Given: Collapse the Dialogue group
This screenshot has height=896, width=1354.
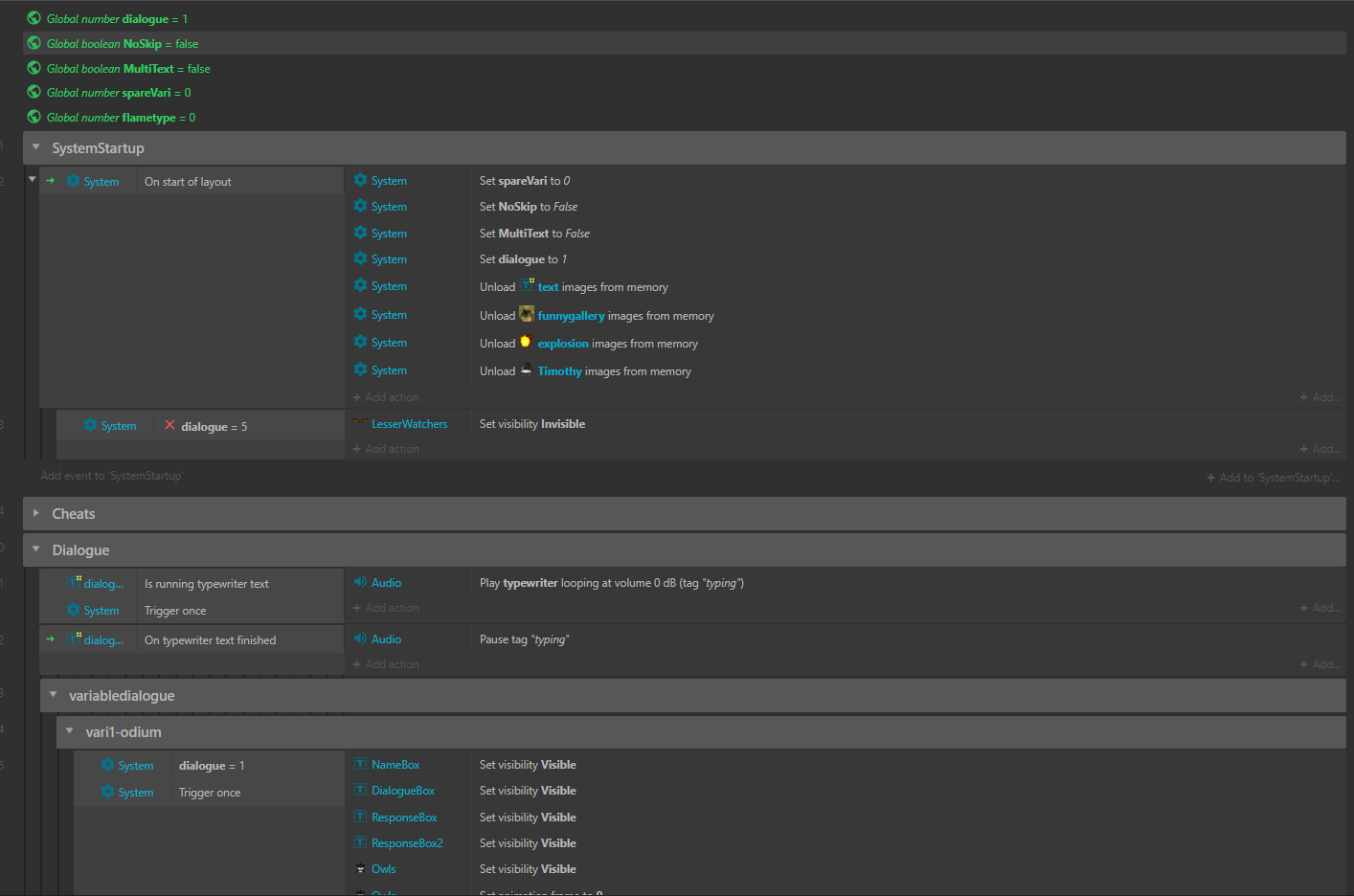Looking at the screenshot, I should pyautogui.click(x=35, y=549).
